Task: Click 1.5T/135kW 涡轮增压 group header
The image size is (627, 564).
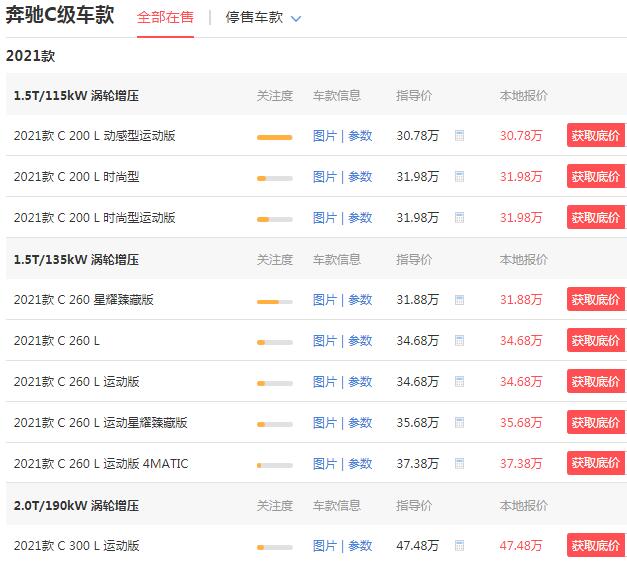Action: (76, 260)
